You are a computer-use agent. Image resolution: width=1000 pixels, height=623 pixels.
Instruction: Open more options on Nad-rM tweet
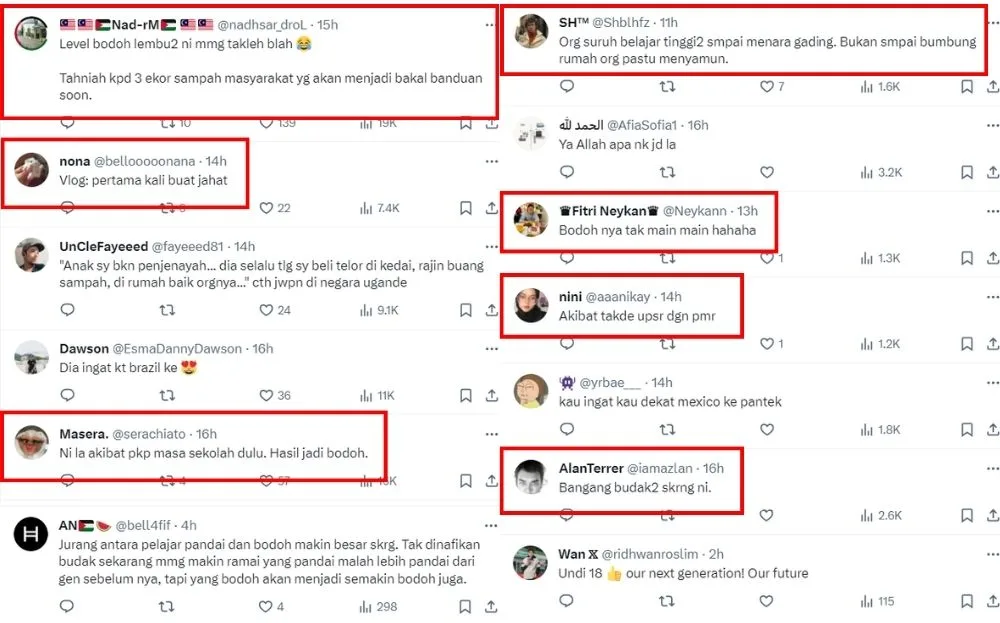pyautogui.click(x=491, y=22)
